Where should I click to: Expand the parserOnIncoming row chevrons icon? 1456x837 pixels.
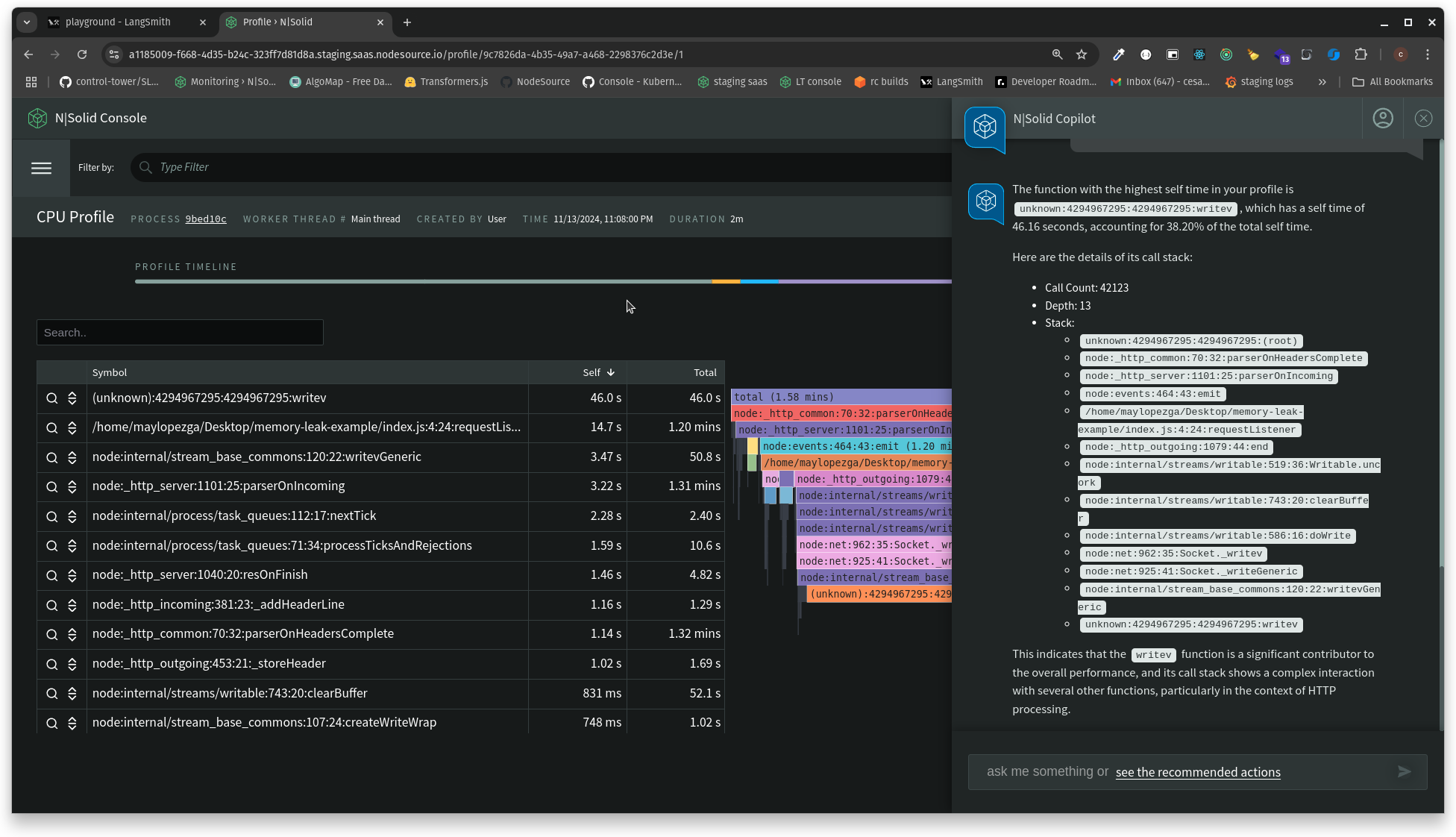pos(72,487)
